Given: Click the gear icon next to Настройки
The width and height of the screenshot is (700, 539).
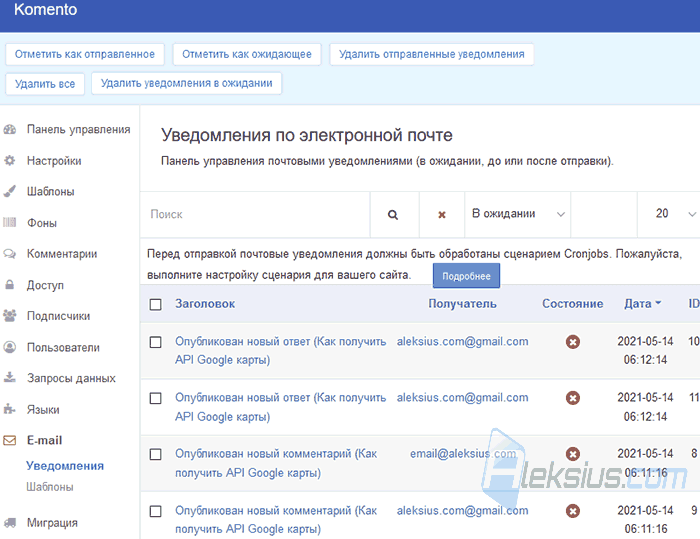Looking at the screenshot, I should [10, 160].
